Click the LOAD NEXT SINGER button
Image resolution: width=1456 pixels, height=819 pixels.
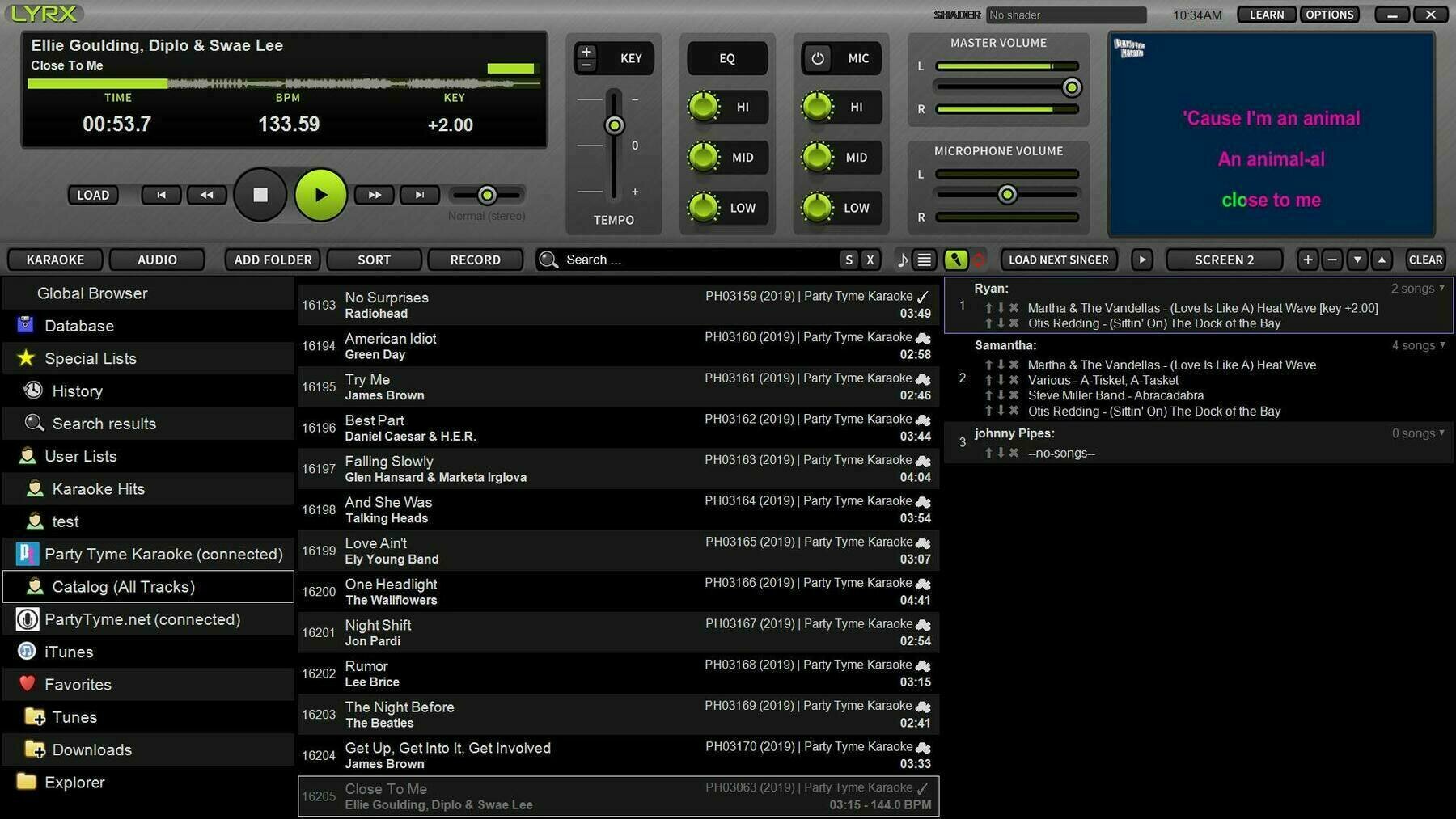1058,260
